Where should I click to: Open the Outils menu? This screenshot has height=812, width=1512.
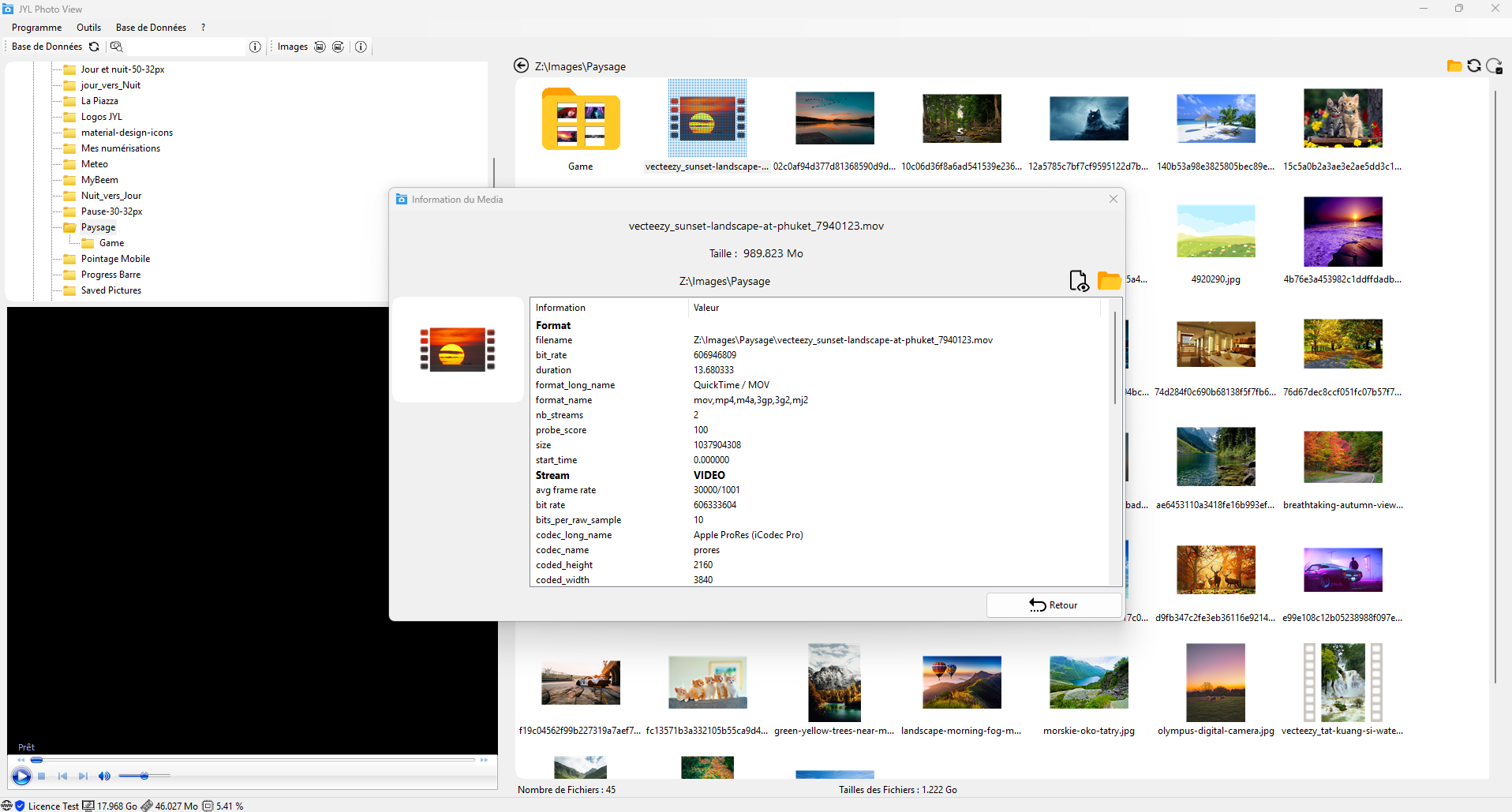(88, 28)
